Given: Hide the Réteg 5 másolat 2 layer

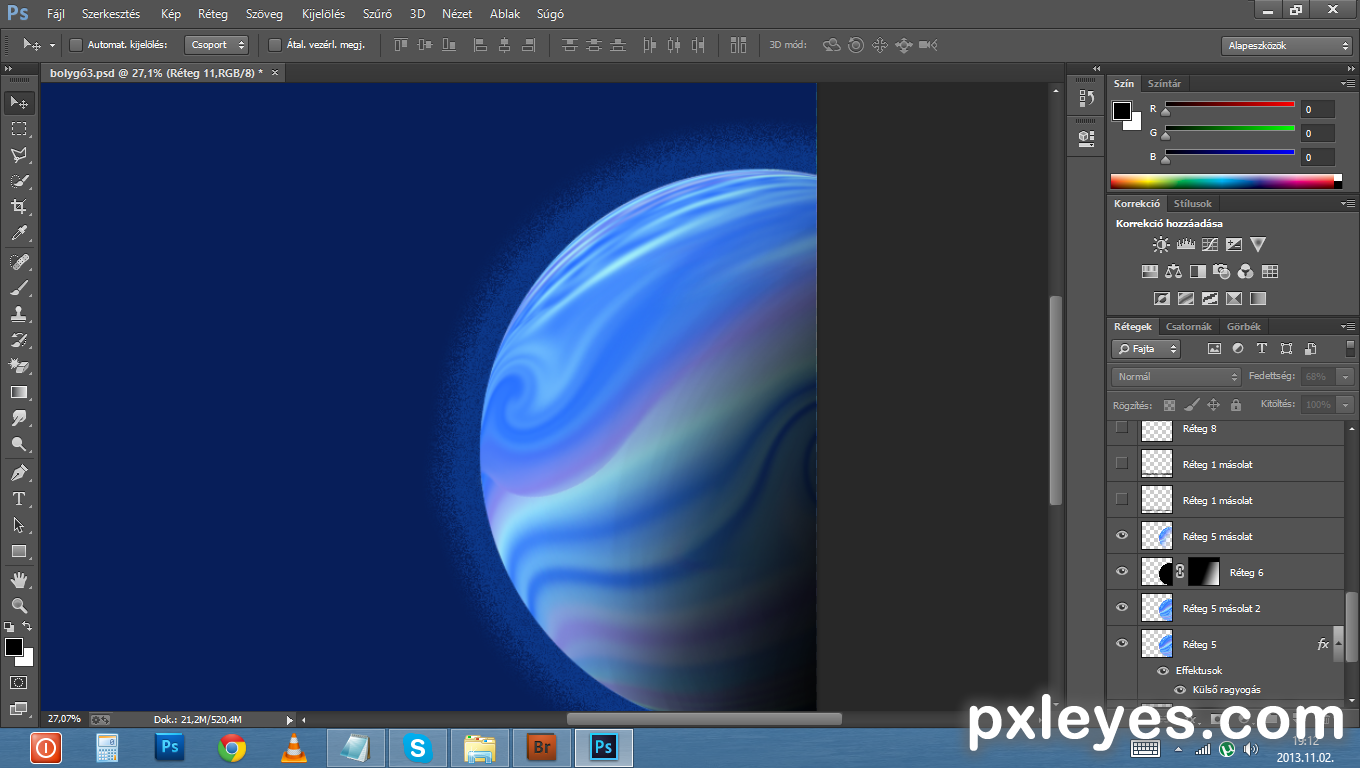Looking at the screenshot, I should 1122,608.
